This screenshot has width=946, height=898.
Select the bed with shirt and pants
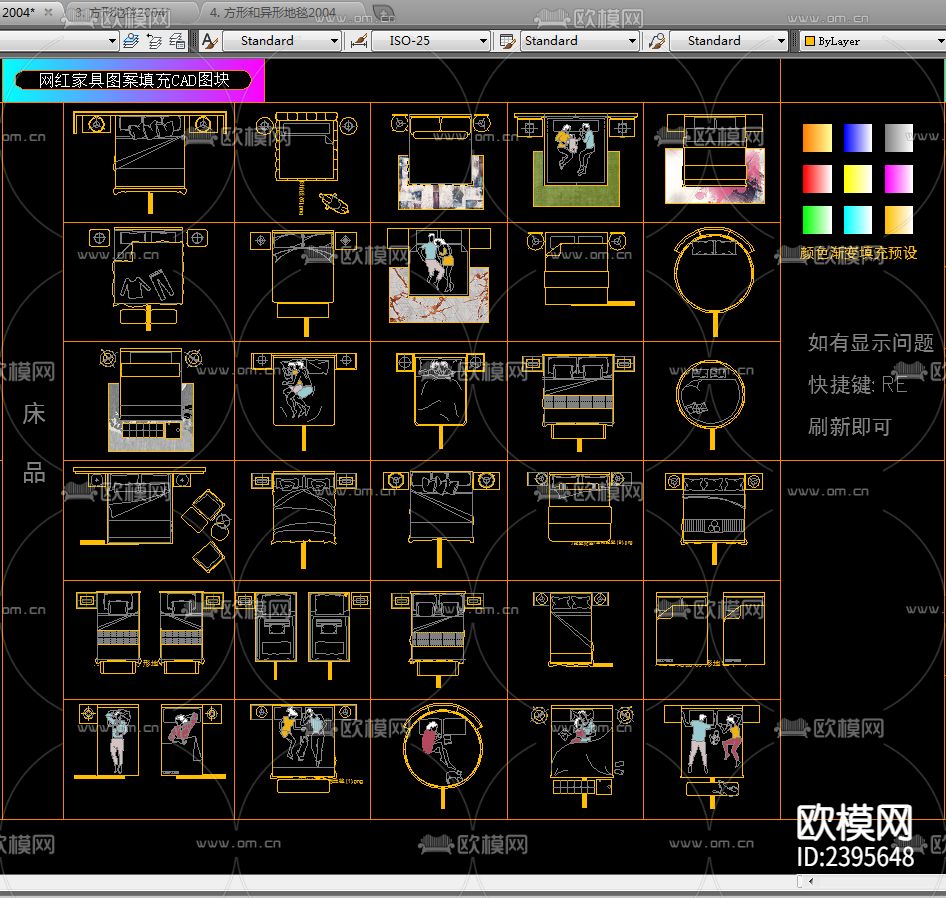click(x=148, y=278)
